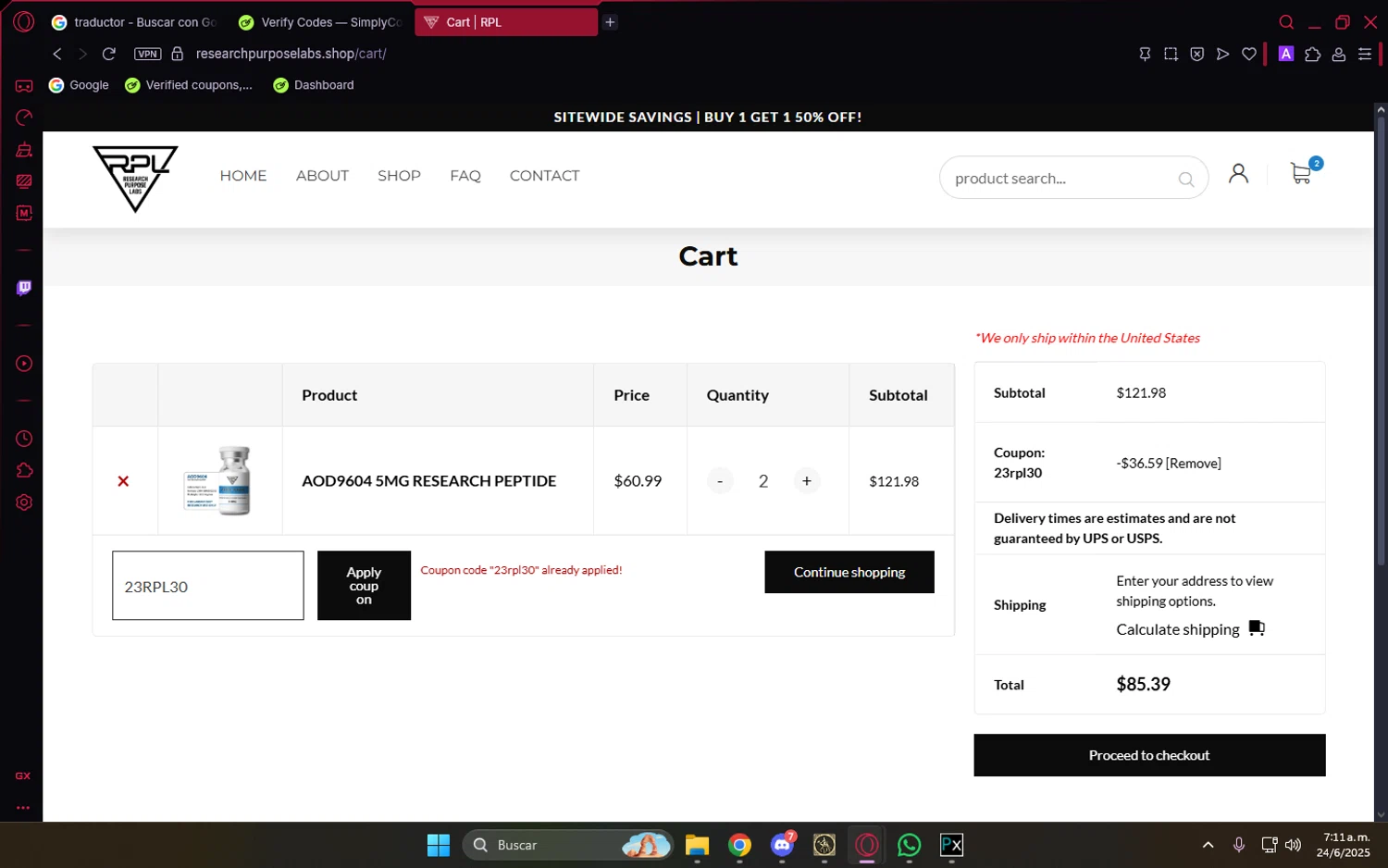Open AOD9604 5MG RESEARCH PEPTIDE product link

point(428,481)
